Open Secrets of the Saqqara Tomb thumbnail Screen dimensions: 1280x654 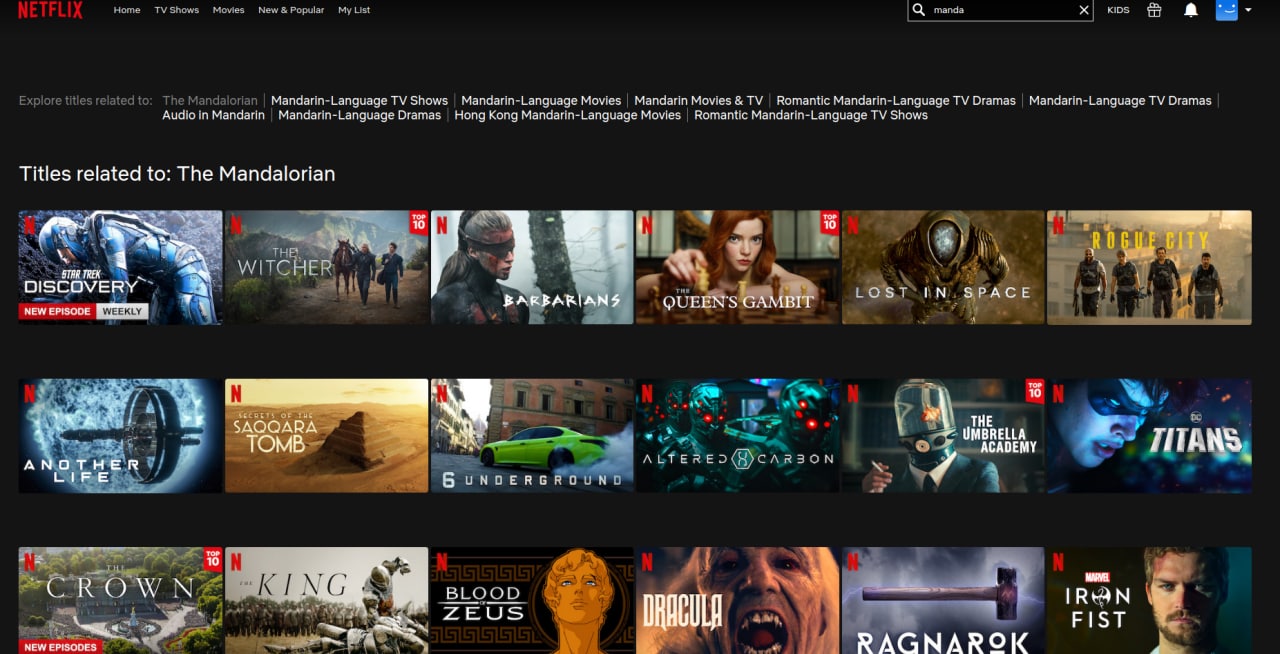tap(327, 435)
